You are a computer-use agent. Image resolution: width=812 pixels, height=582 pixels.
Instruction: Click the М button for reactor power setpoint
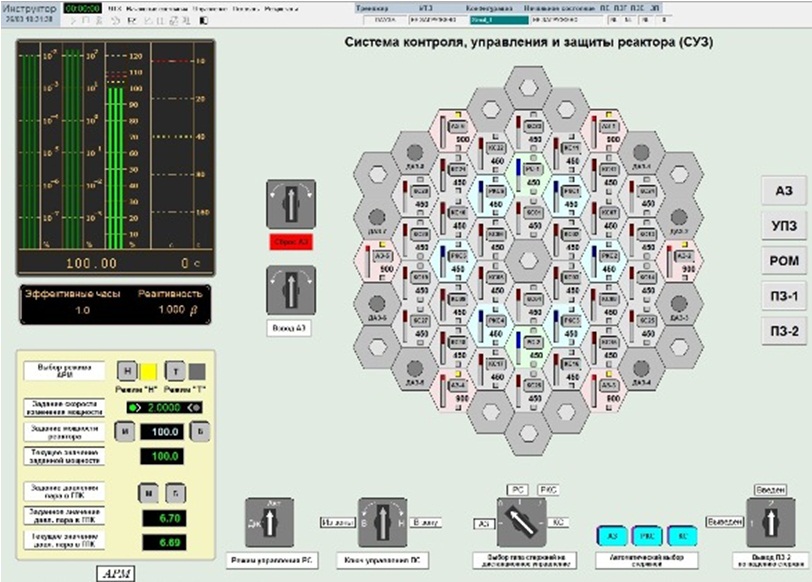click(125, 431)
